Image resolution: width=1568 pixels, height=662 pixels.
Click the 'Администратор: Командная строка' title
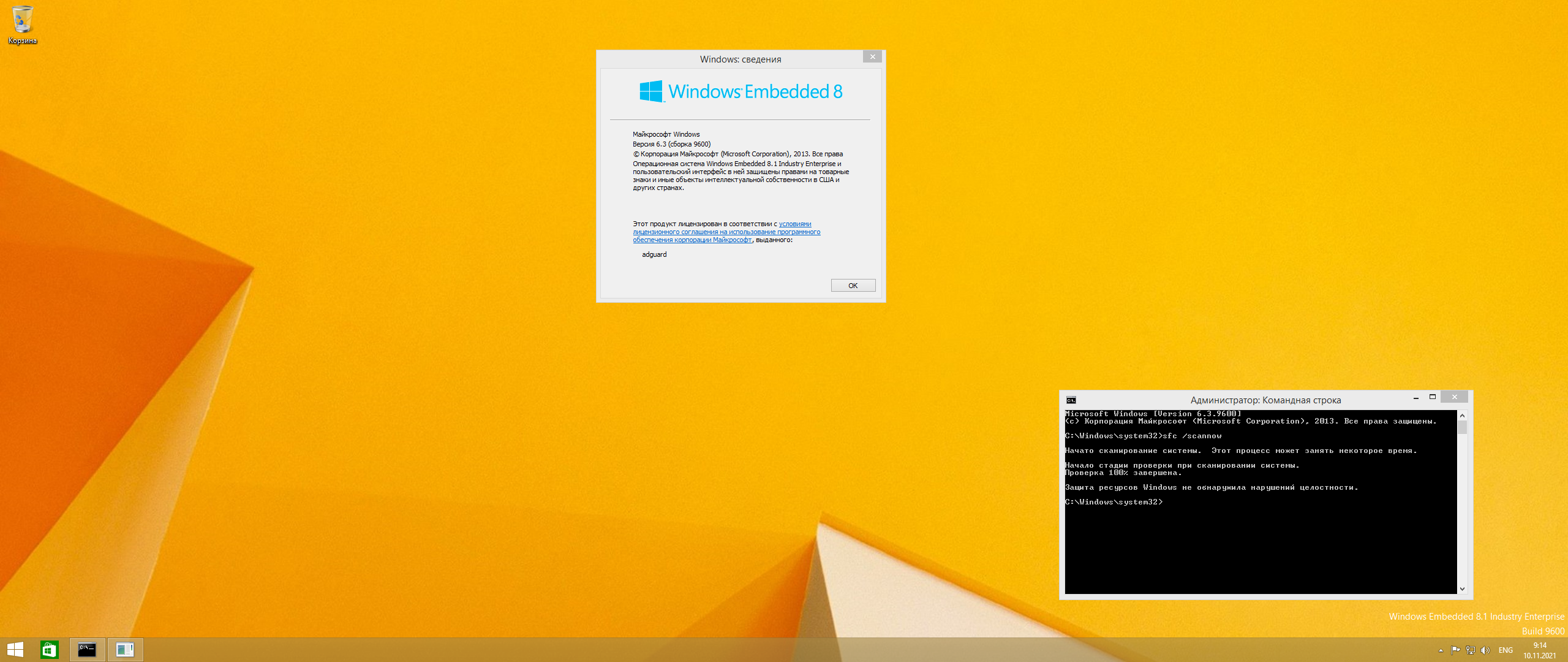pos(1265,400)
